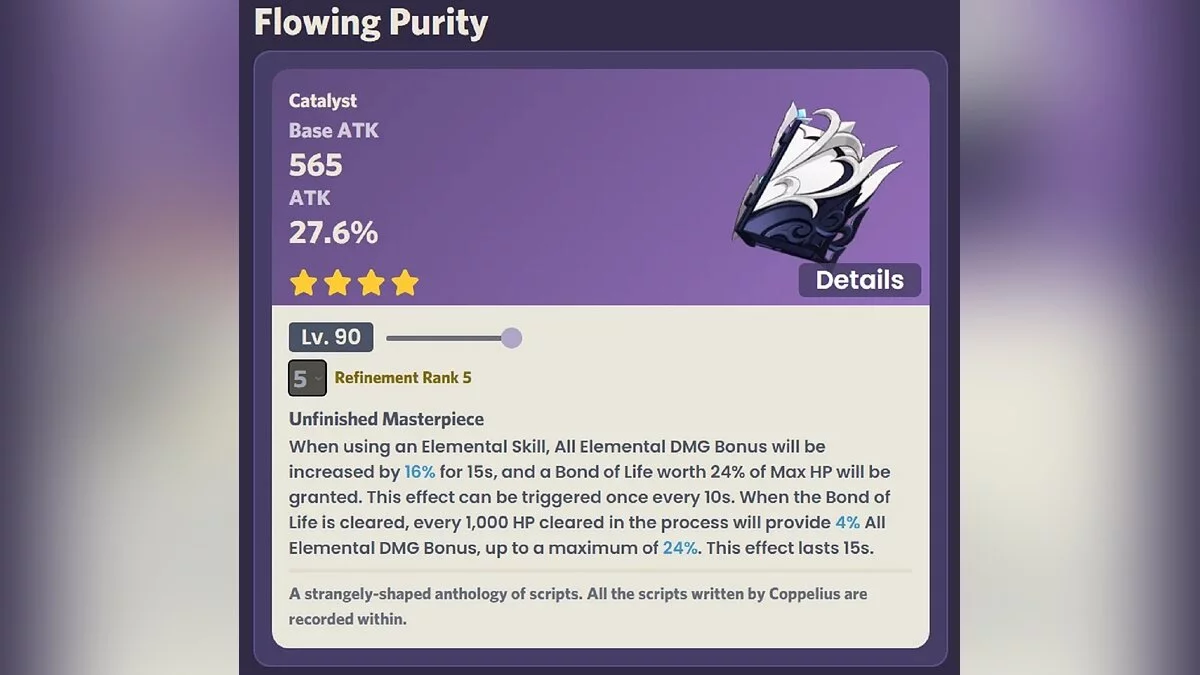Image resolution: width=1200 pixels, height=675 pixels.
Task: Click the highlighted 24% maximum value at end
Action: pos(679,548)
